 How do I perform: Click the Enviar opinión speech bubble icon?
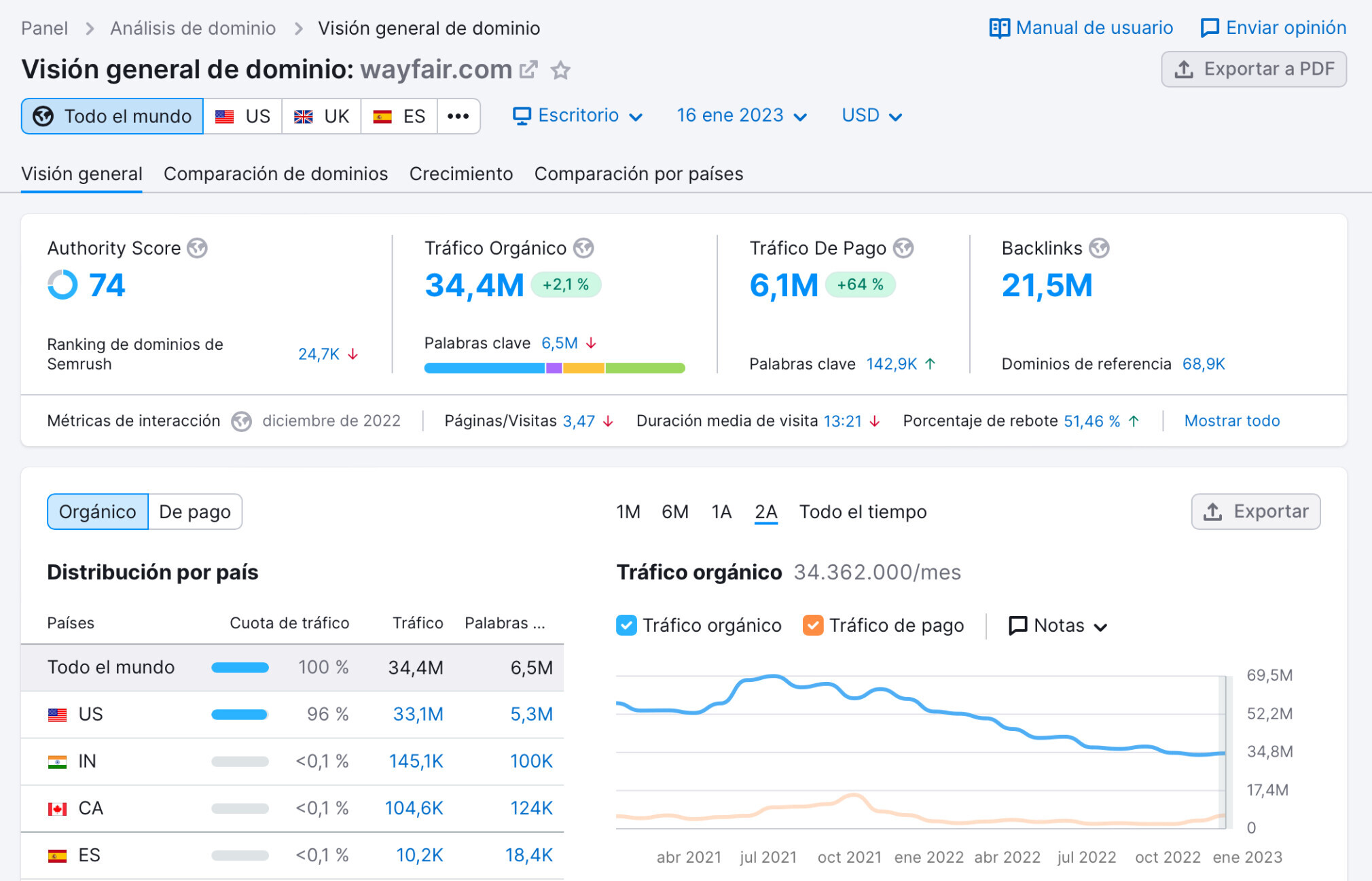coord(1210,29)
